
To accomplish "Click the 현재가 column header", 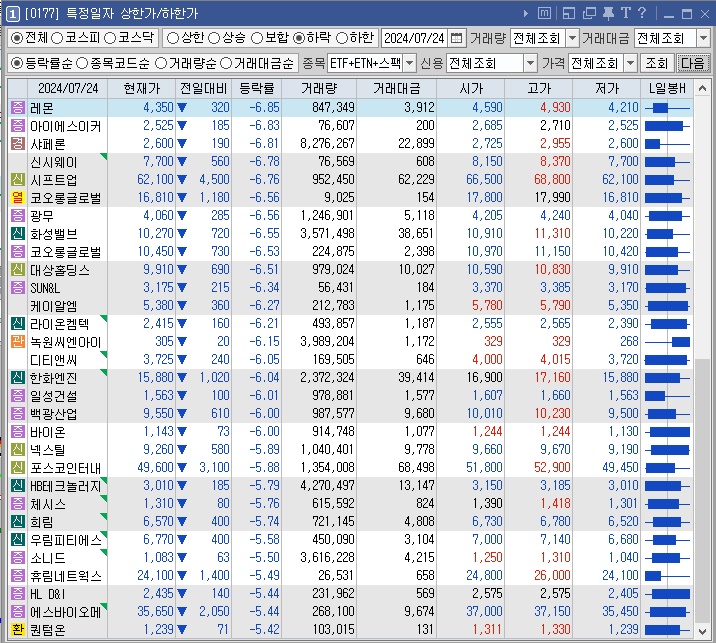I will (142, 88).
